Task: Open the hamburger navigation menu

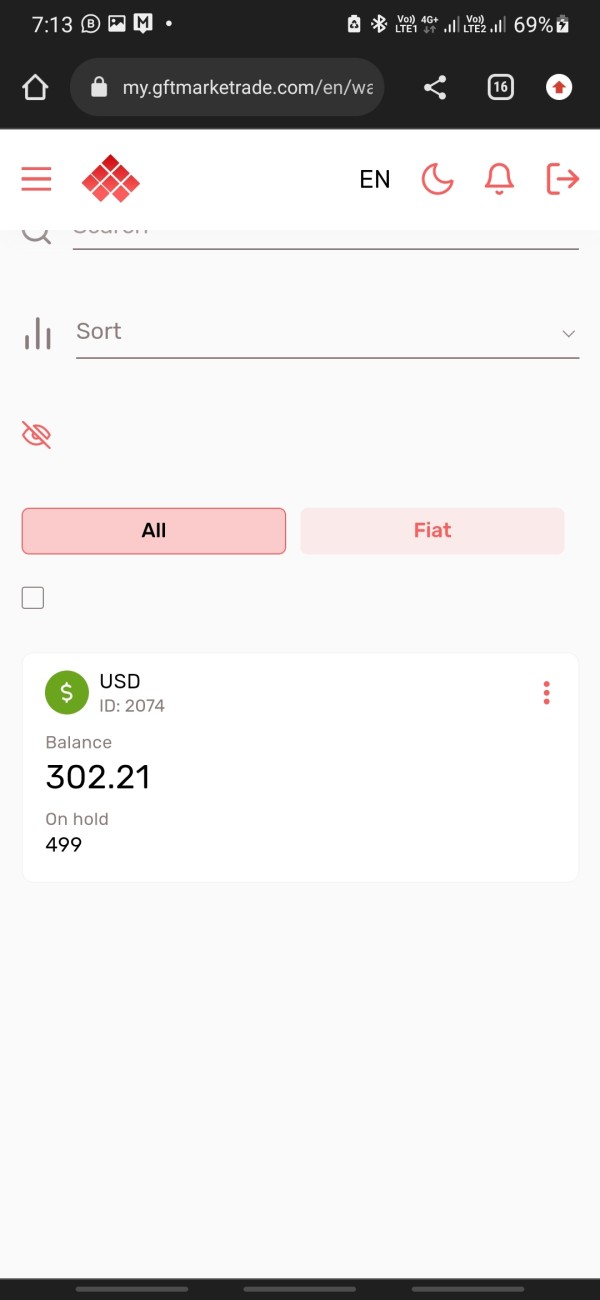Action: point(36,179)
